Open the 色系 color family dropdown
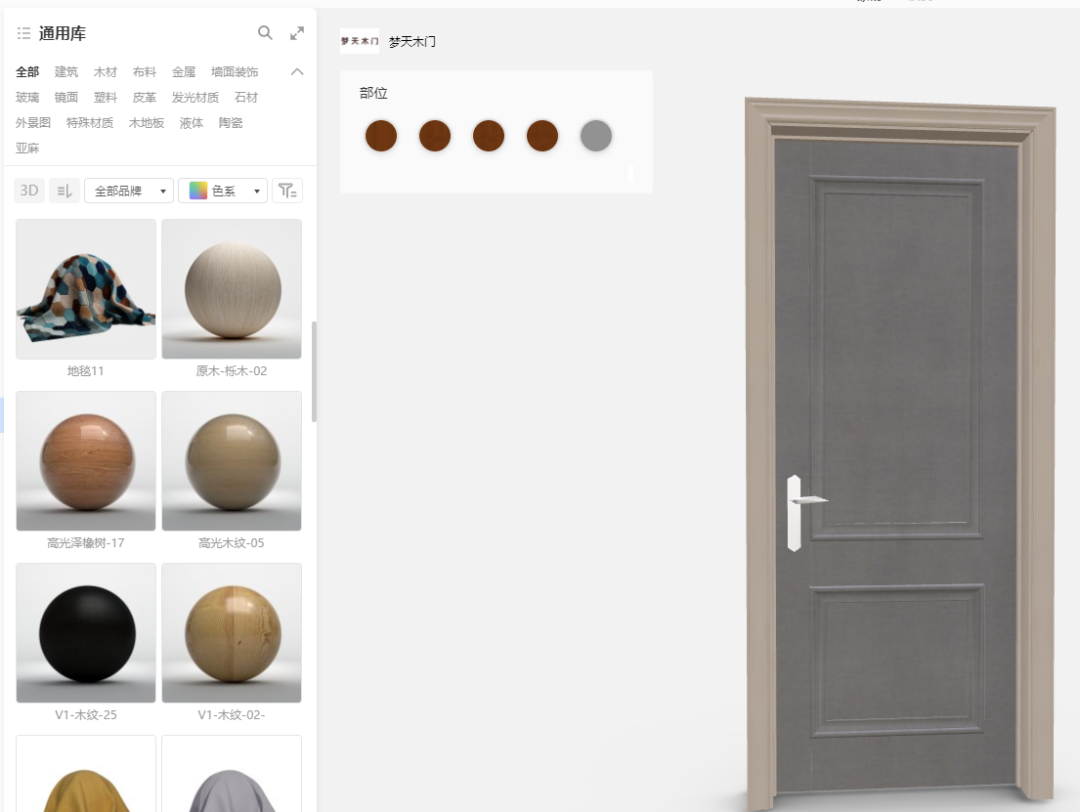The image size is (1080, 812). [223, 191]
